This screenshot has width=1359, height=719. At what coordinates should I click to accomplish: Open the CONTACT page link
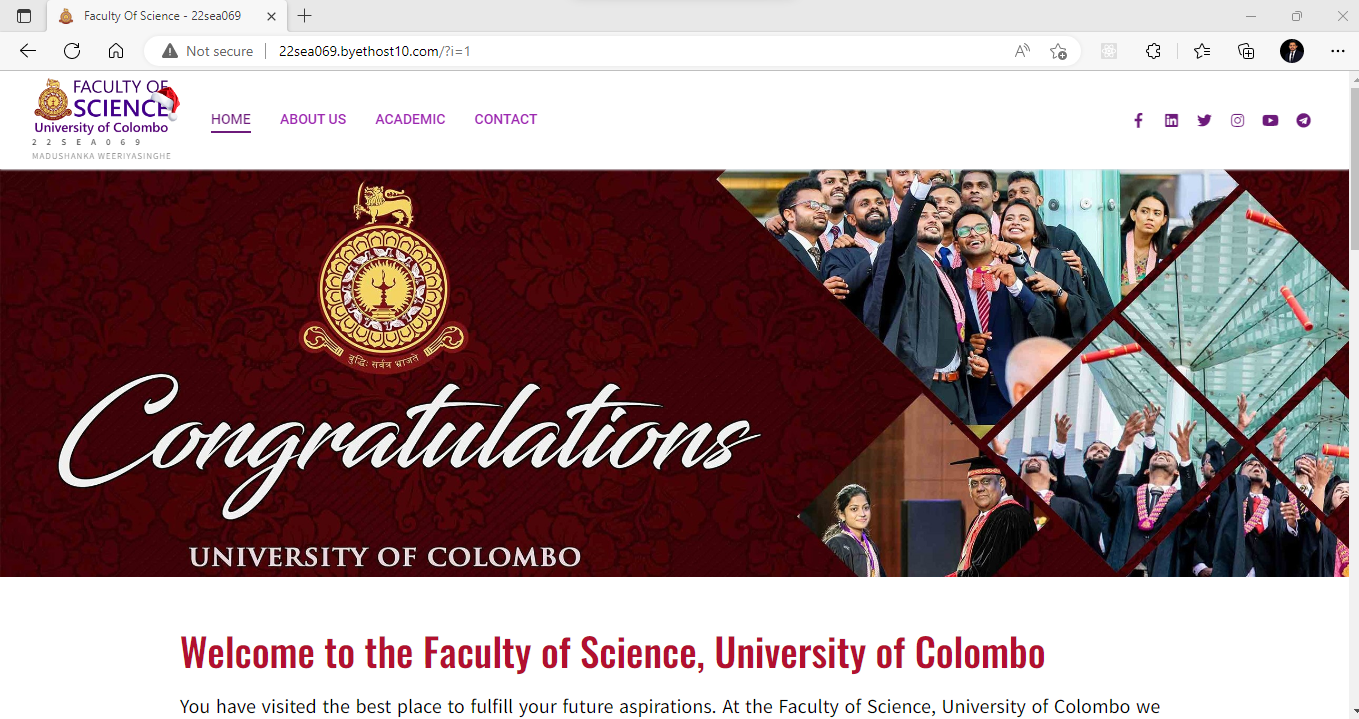tap(506, 119)
